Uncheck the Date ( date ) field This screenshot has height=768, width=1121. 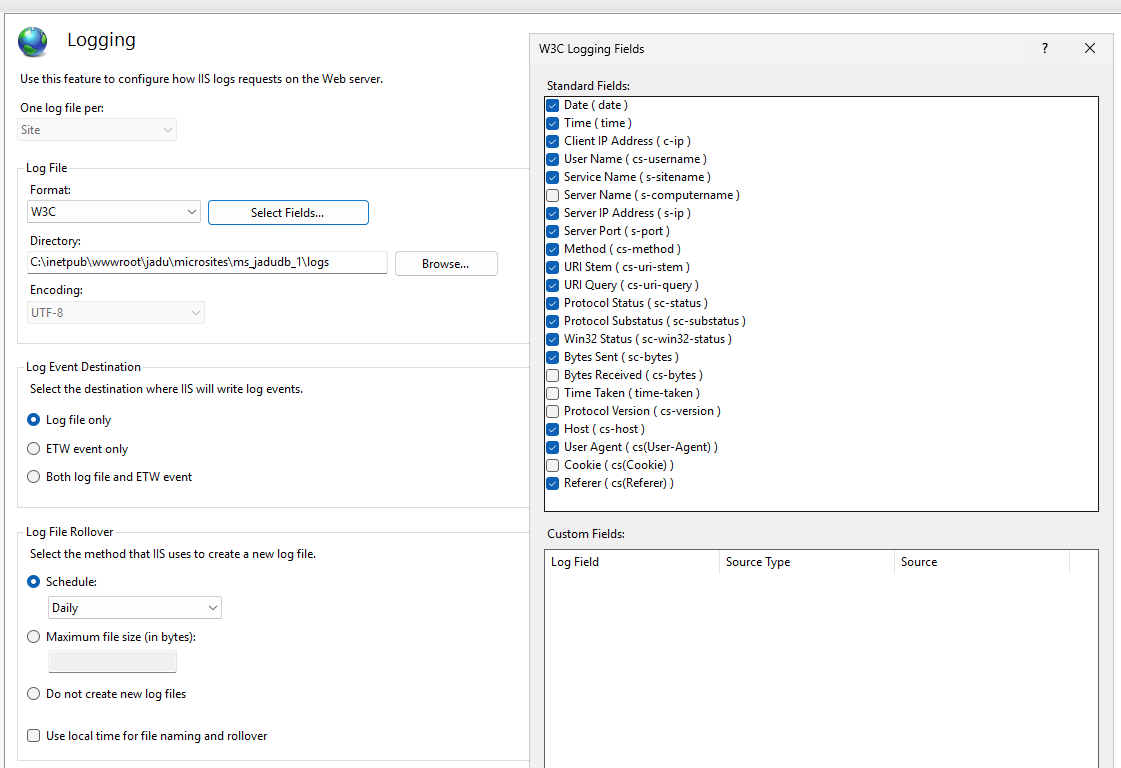point(553,105)
